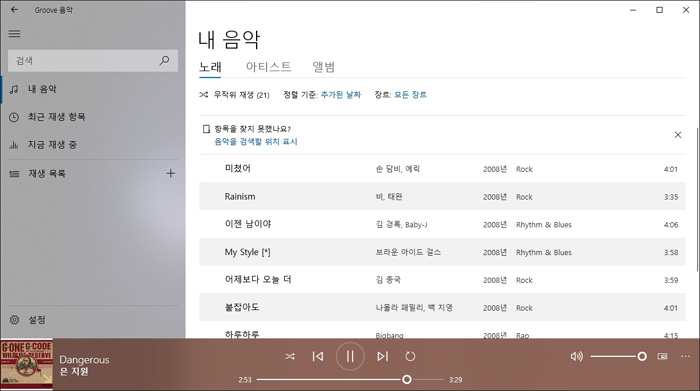Viewport: 700px width, 391px height.
Task: Open sort dropdown 추가된 날짜
Action: [341, 95]
